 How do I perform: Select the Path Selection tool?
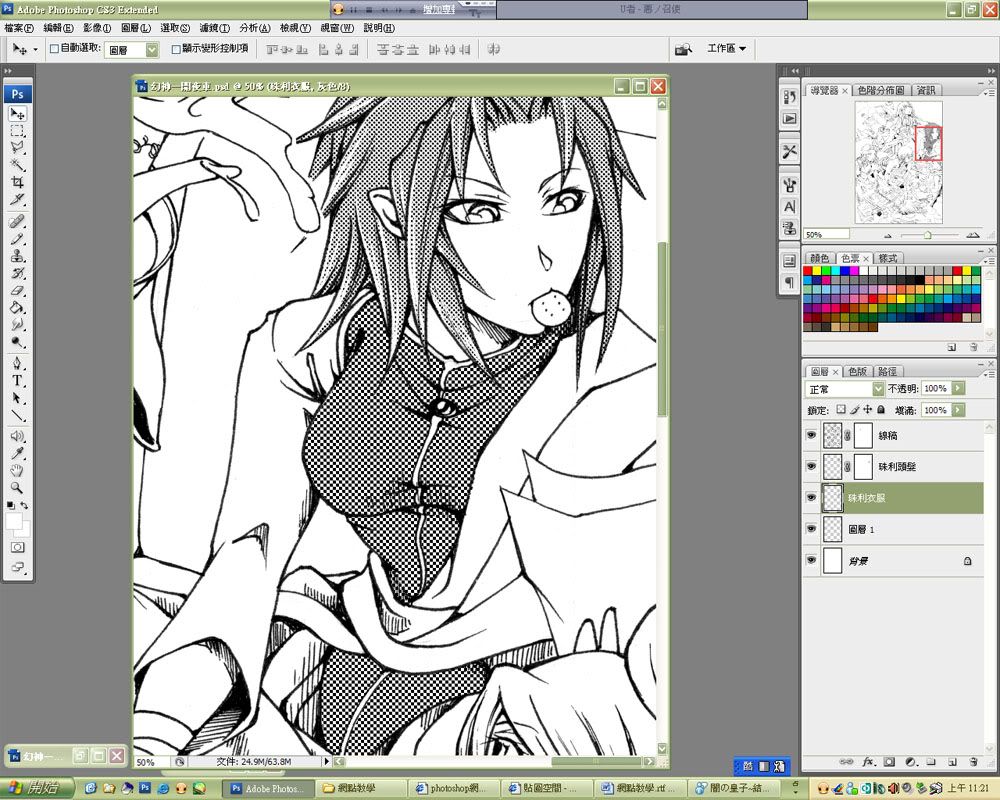click(x=17, y=398)
